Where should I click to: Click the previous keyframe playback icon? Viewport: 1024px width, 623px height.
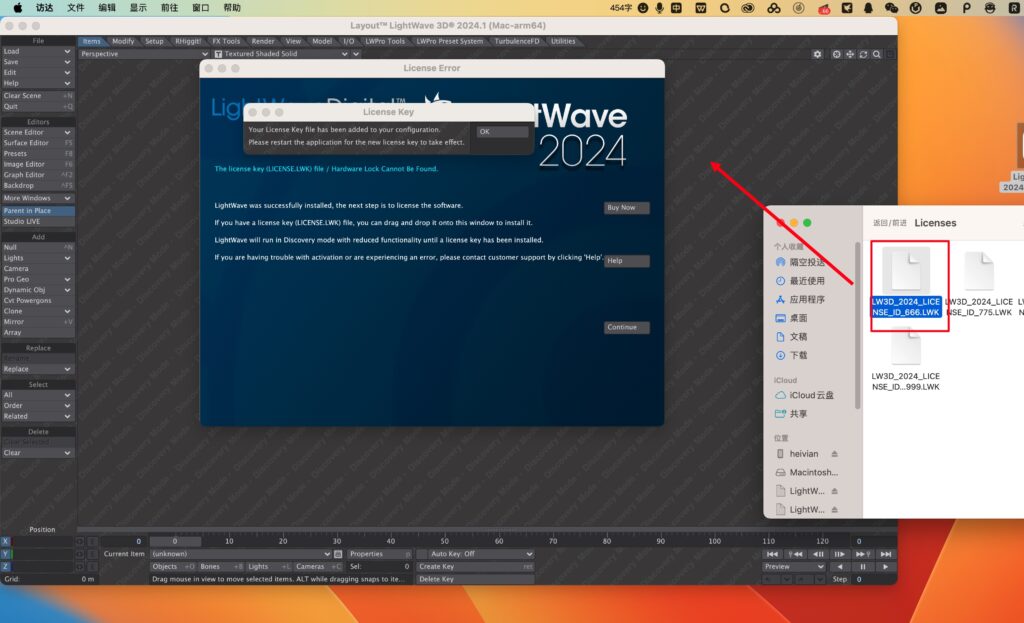tap(796, 554)
